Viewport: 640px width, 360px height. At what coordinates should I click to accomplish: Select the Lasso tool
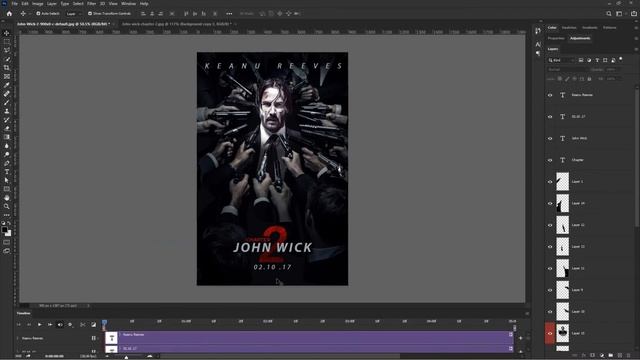(x=7, y=50)
